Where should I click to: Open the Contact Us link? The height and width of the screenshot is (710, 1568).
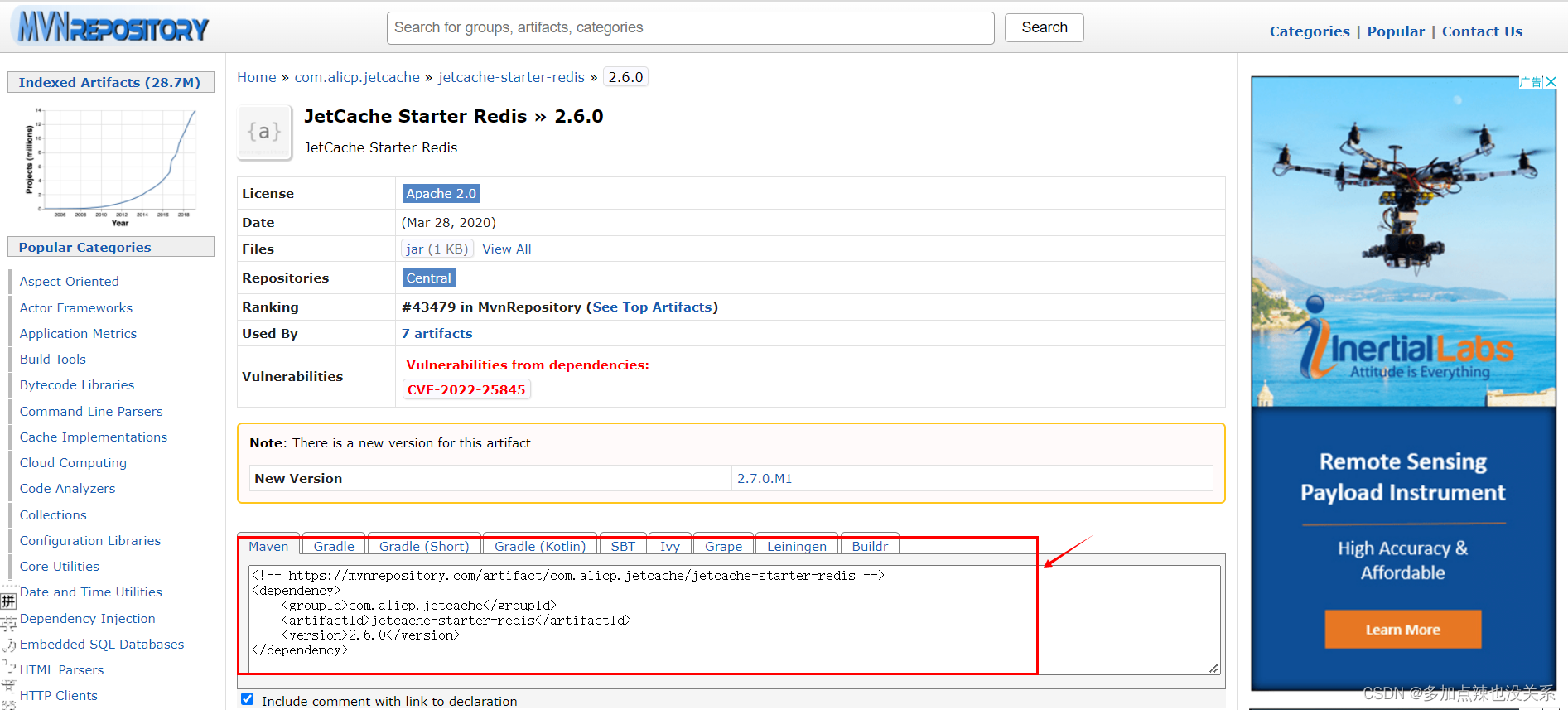pos(1482,31)
